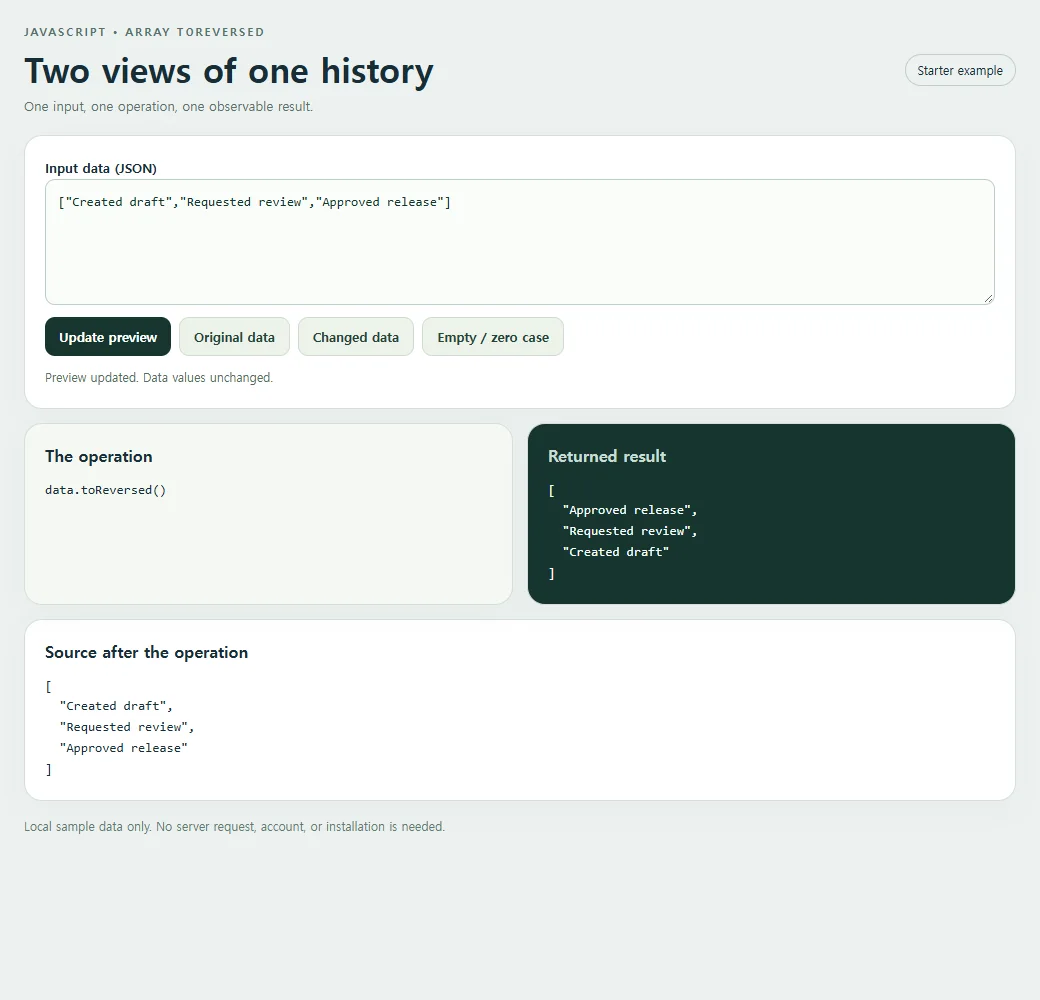Click the "One input, one operation" subtitle
The width and height of the screenshot is (1040, 1000).
point(168,107)
